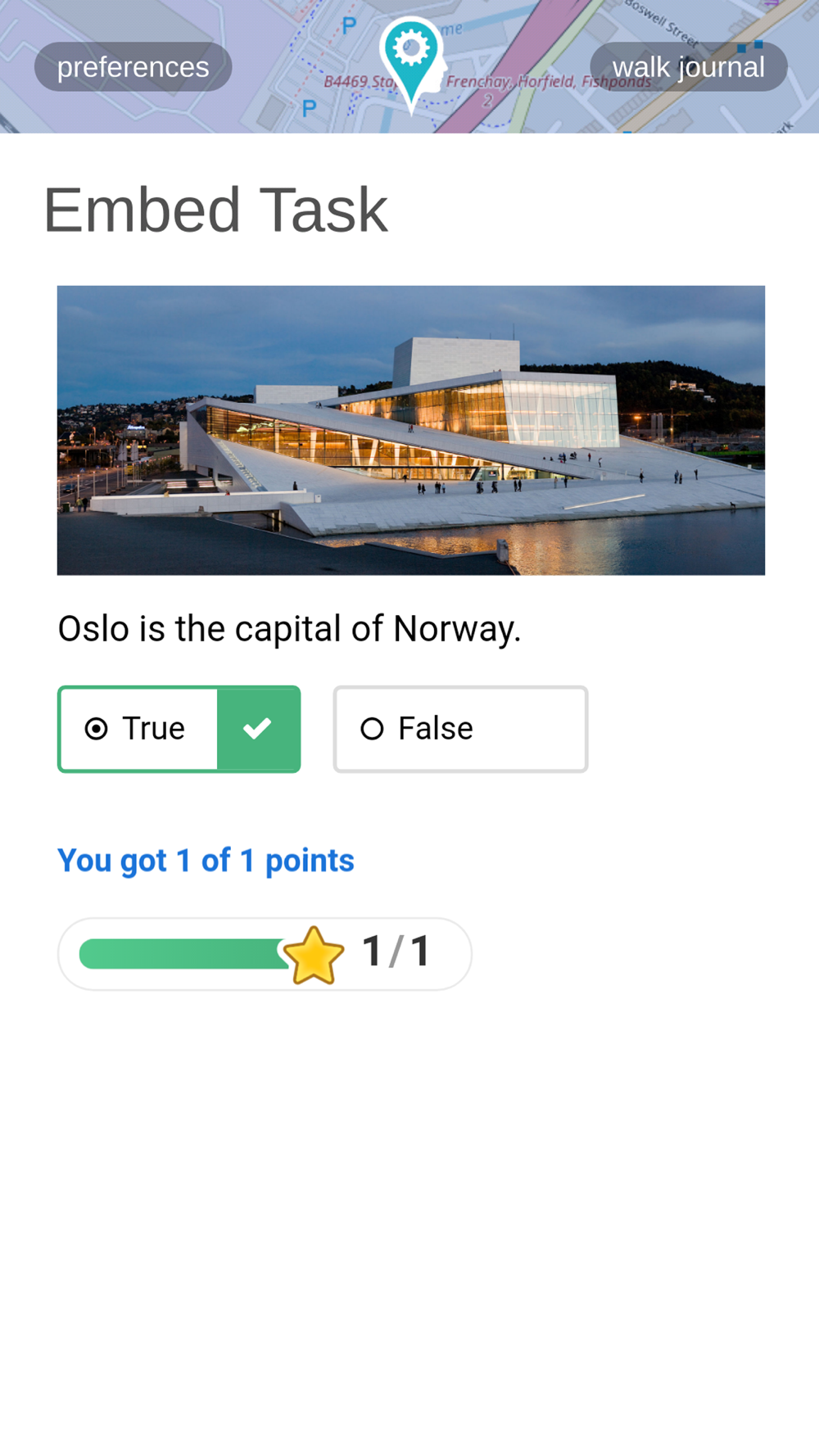Image resolution: width=819 pixels, height=1456 pixels.
Task: Click the green score progress bar
Action: 184,954
